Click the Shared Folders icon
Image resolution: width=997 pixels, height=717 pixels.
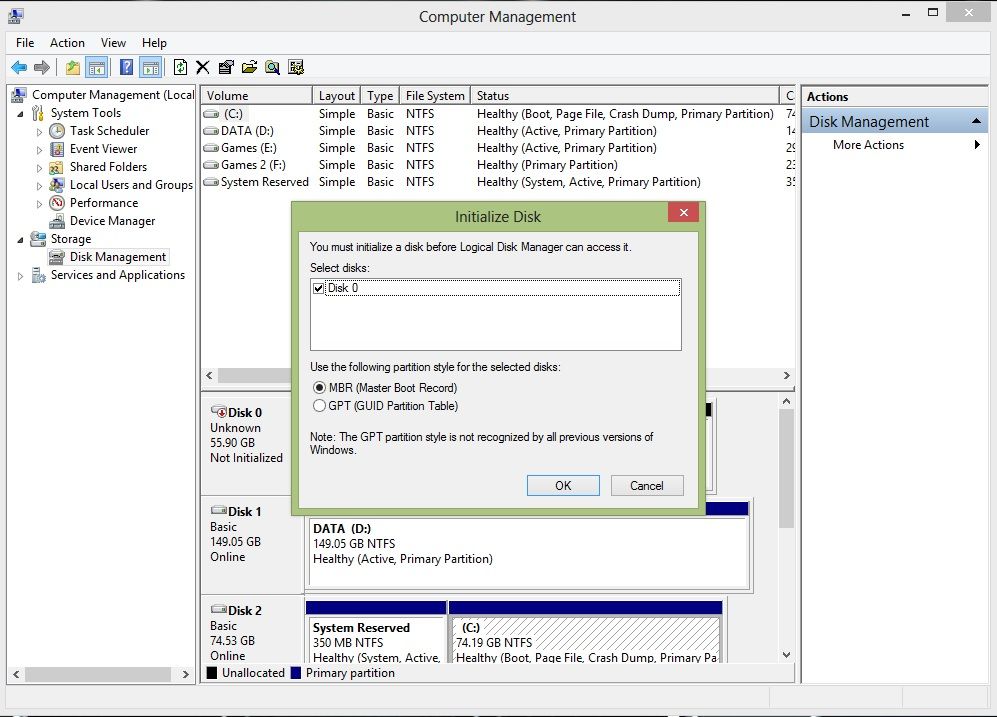pyautogui.click(x=57, y=167)
